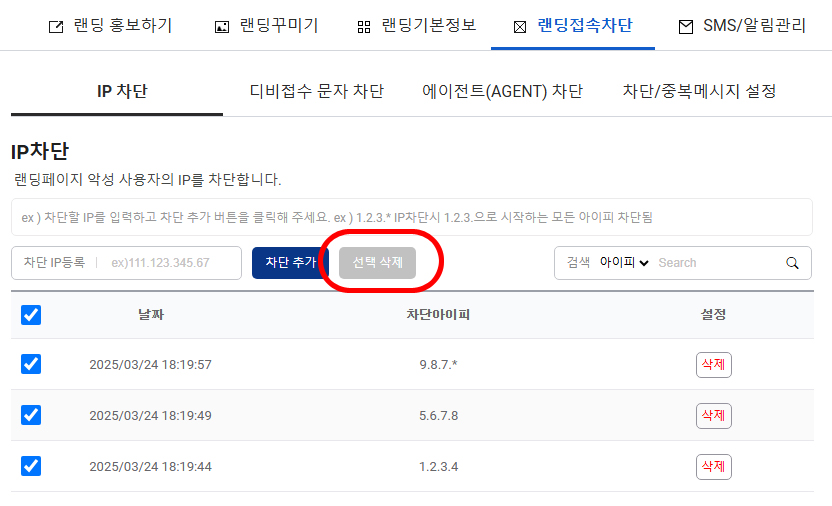The image size is (832, 506).
Task: Delete the 5.6.7.8 blocked IP entry
Action: (x=713, y=416)
